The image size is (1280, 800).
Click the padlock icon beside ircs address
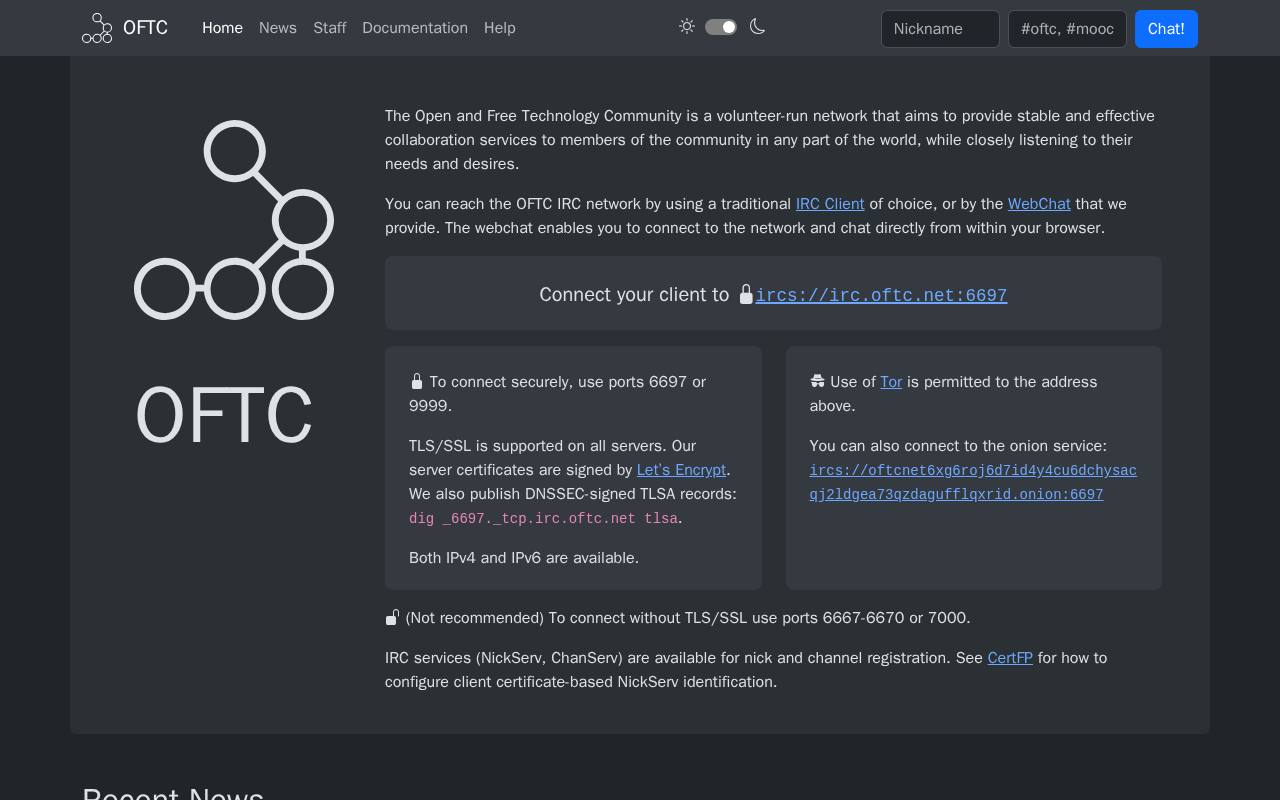coord(746,294)
